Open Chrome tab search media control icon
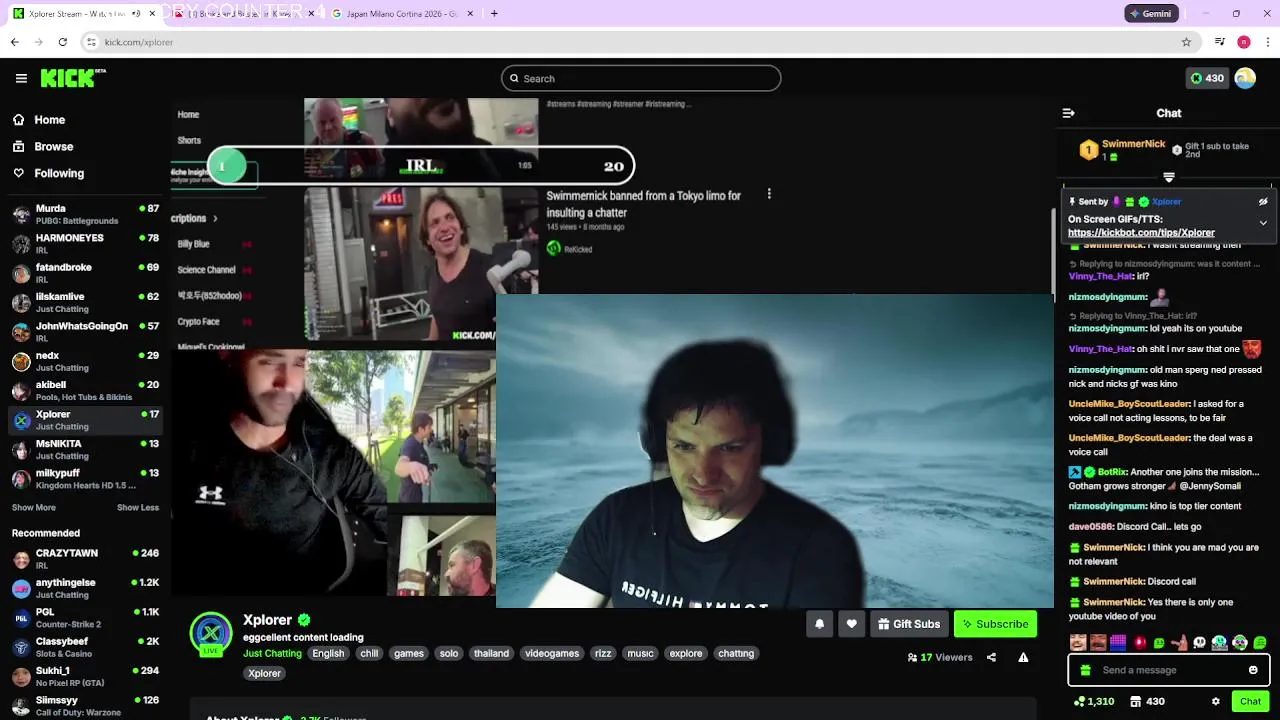Viewport: 1280px width, 720px height. click(x=1219, y=42)
